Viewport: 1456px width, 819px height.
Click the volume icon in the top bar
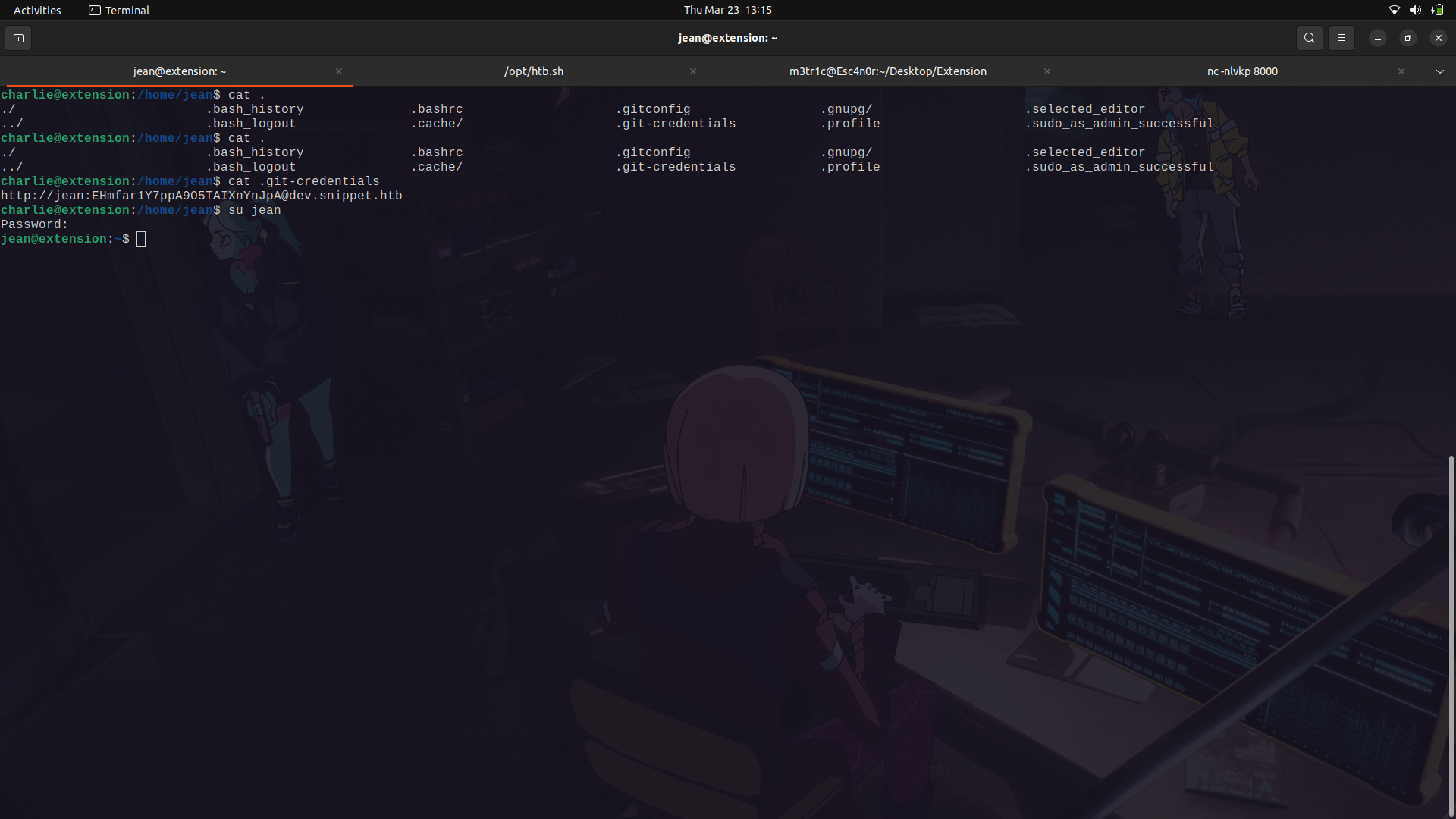tap(1415, 10)
